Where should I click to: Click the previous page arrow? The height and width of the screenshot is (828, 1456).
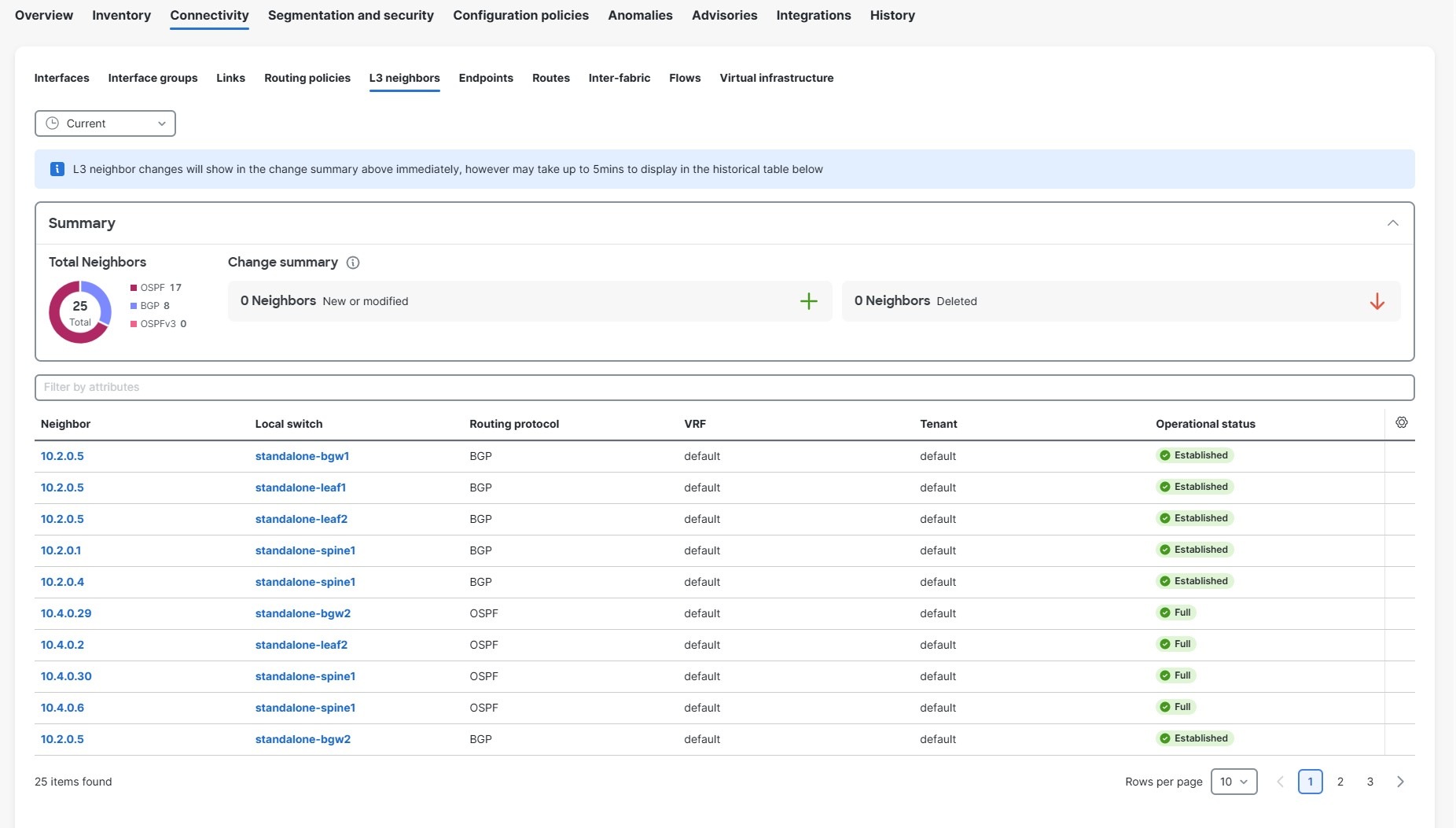(x=1280, y=782)
